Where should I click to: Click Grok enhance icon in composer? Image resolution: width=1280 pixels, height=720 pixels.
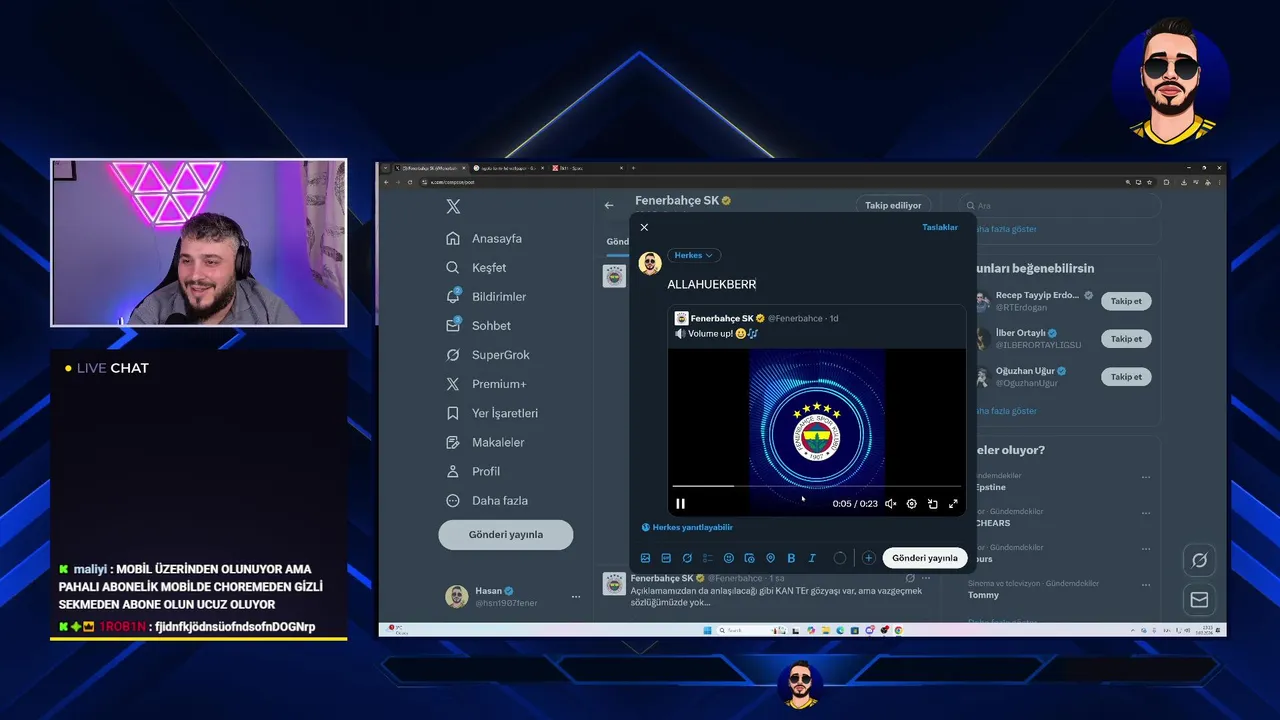tap(687, 558)
